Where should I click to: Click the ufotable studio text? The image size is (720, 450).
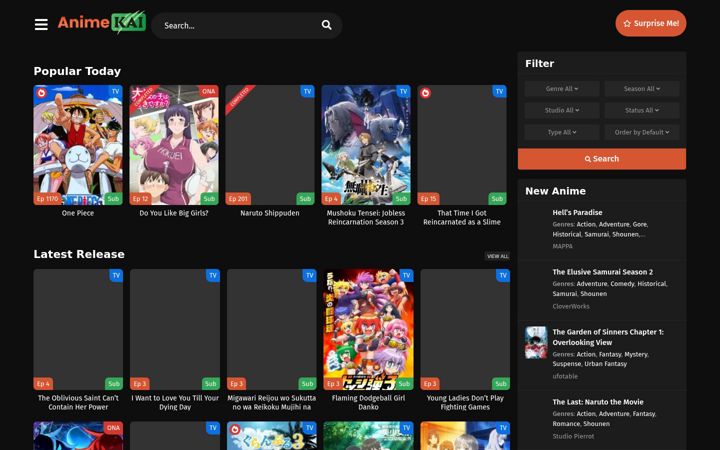point(565,376)
